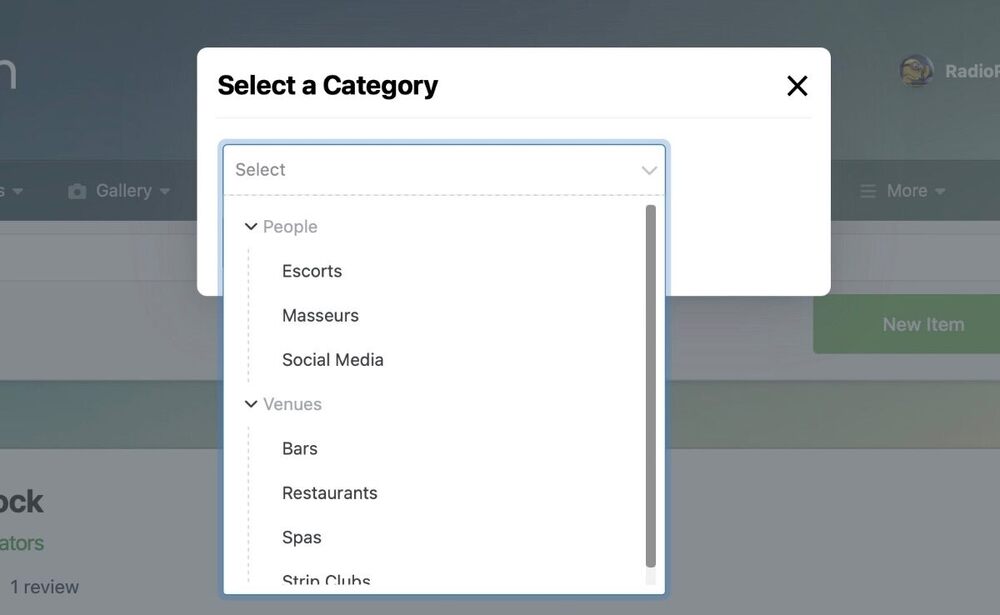The width and height of the screenshot is (1000, 615).
Task: Click the Gallery camera icon
Action: point(77,191)
